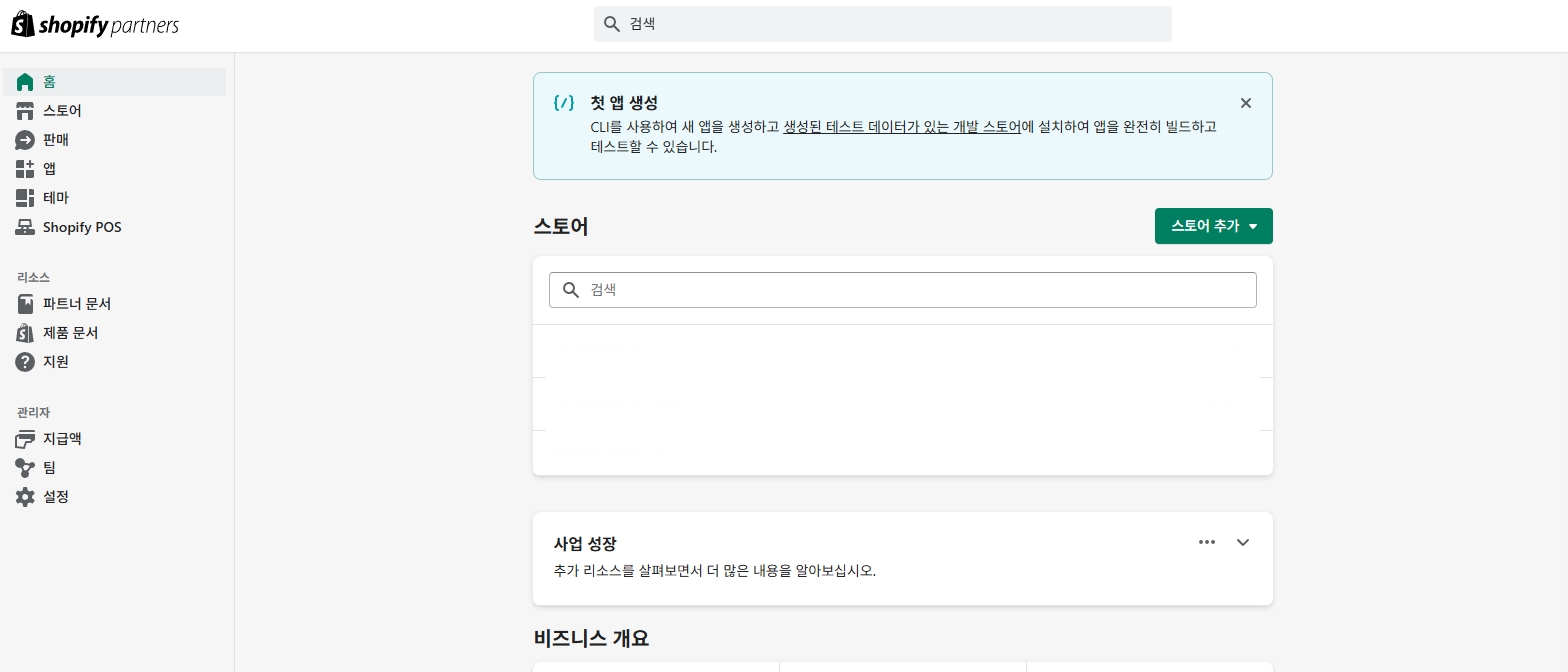Expand the 사업 성장 section chevron

[1243, 542]
